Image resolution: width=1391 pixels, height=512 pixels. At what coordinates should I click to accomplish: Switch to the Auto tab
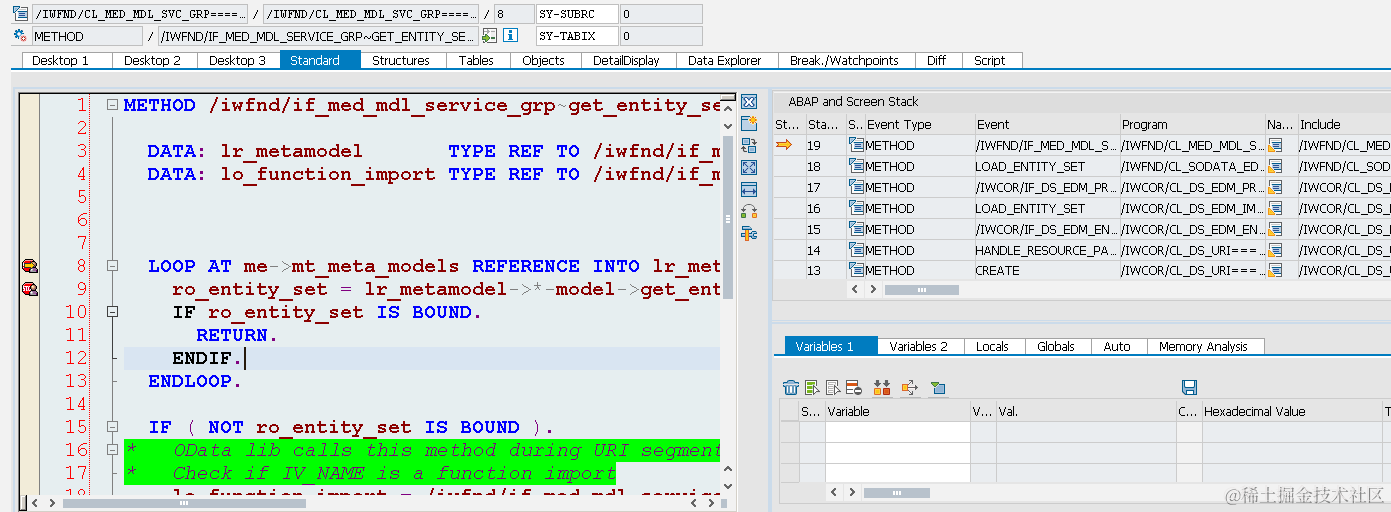1117,346
